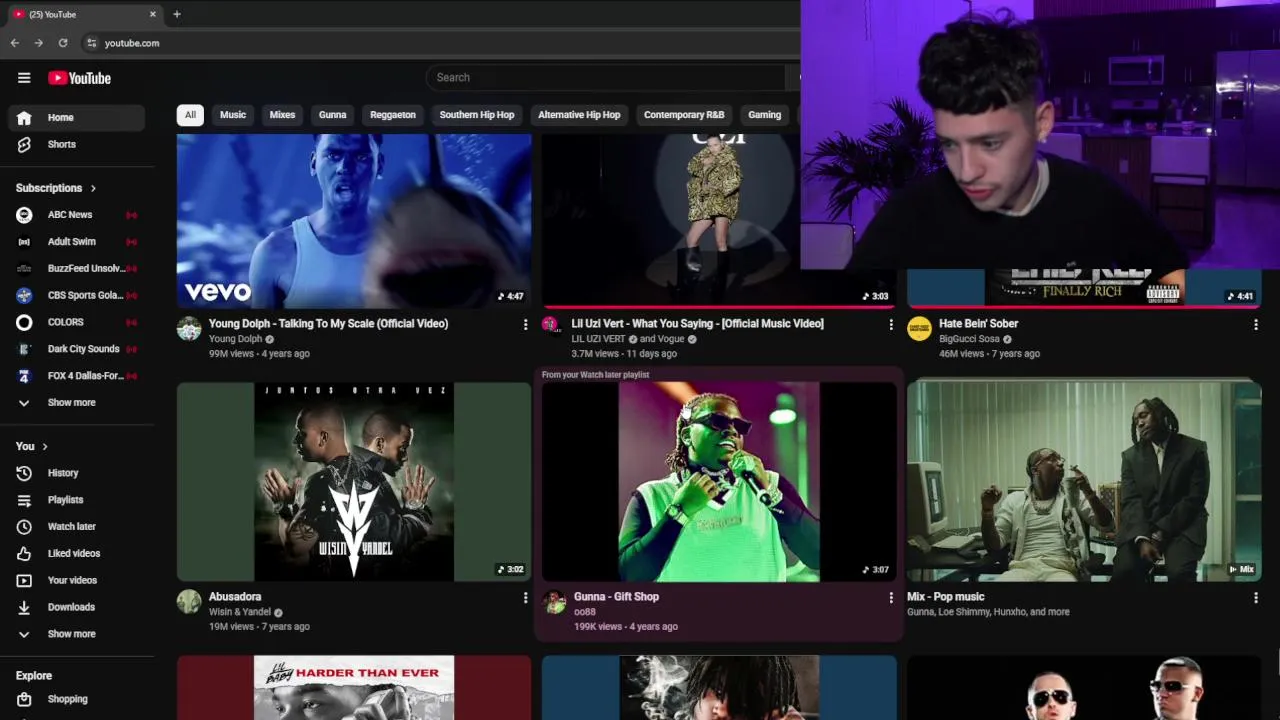
Task: Open the BigGucci Sosa channel name
Action: [969, 339]
